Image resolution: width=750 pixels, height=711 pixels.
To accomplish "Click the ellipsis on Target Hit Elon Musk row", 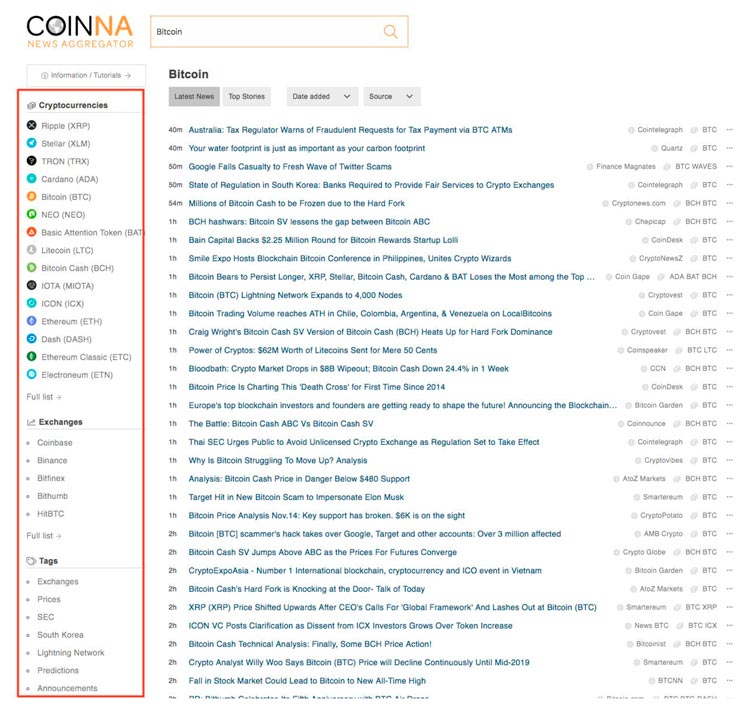I will (729, 497).
